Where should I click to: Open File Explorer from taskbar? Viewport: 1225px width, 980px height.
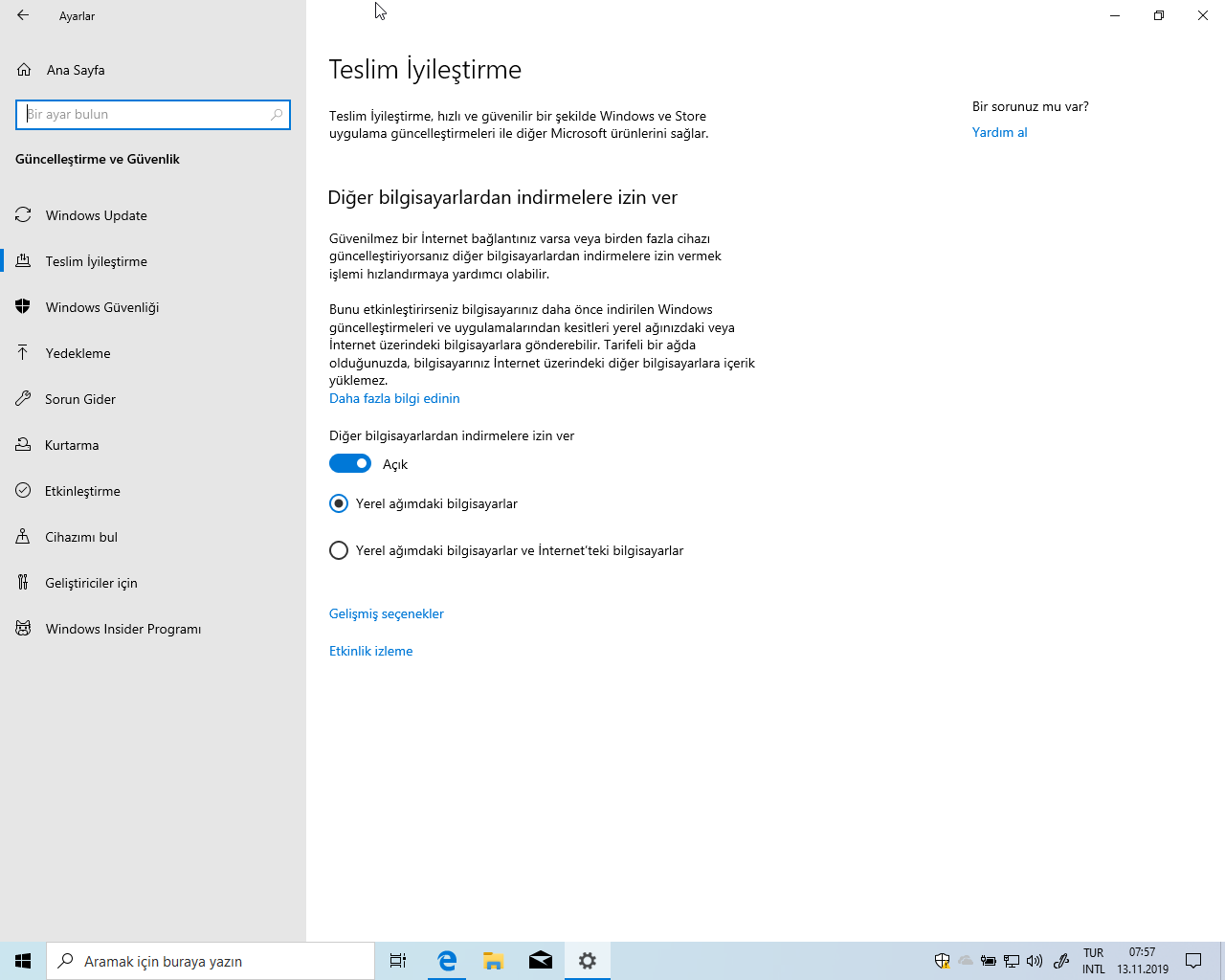494,961
